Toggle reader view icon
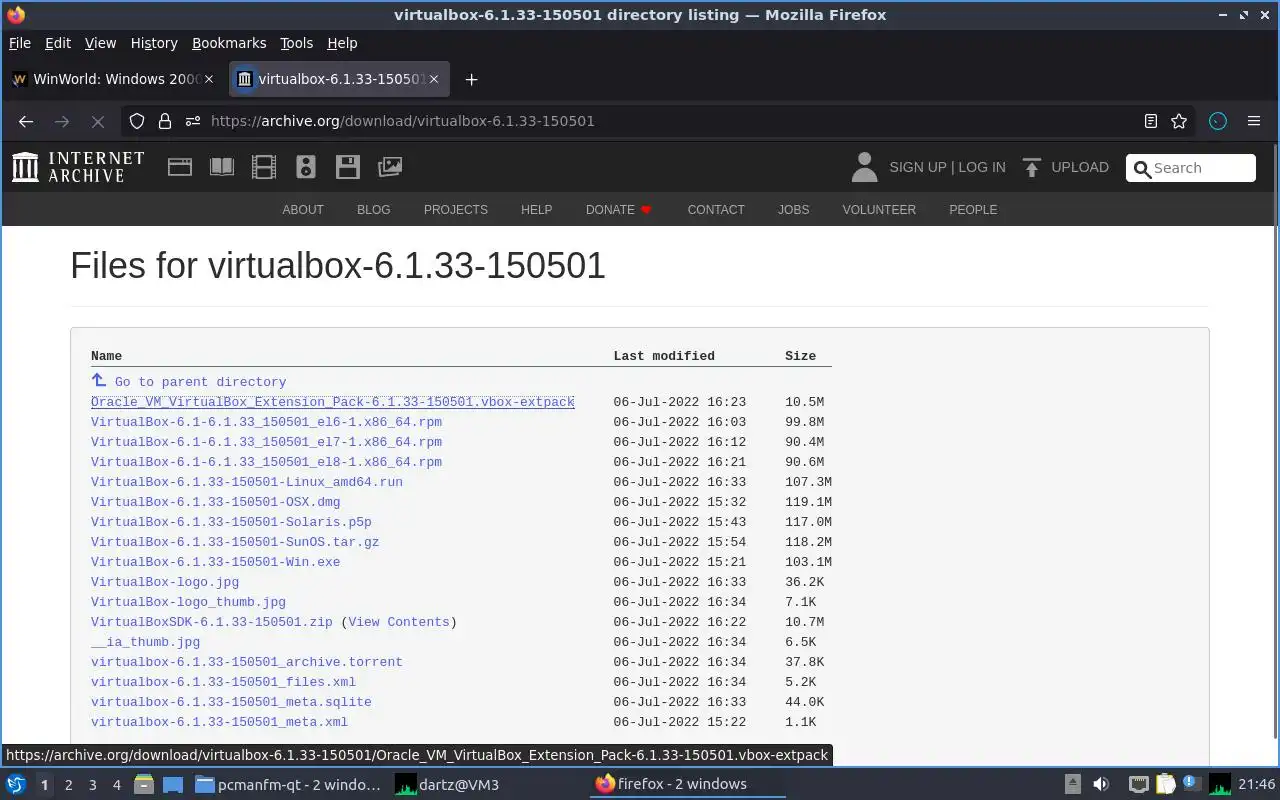Viewport: 1280px width, 800px height. [1151, 121]
